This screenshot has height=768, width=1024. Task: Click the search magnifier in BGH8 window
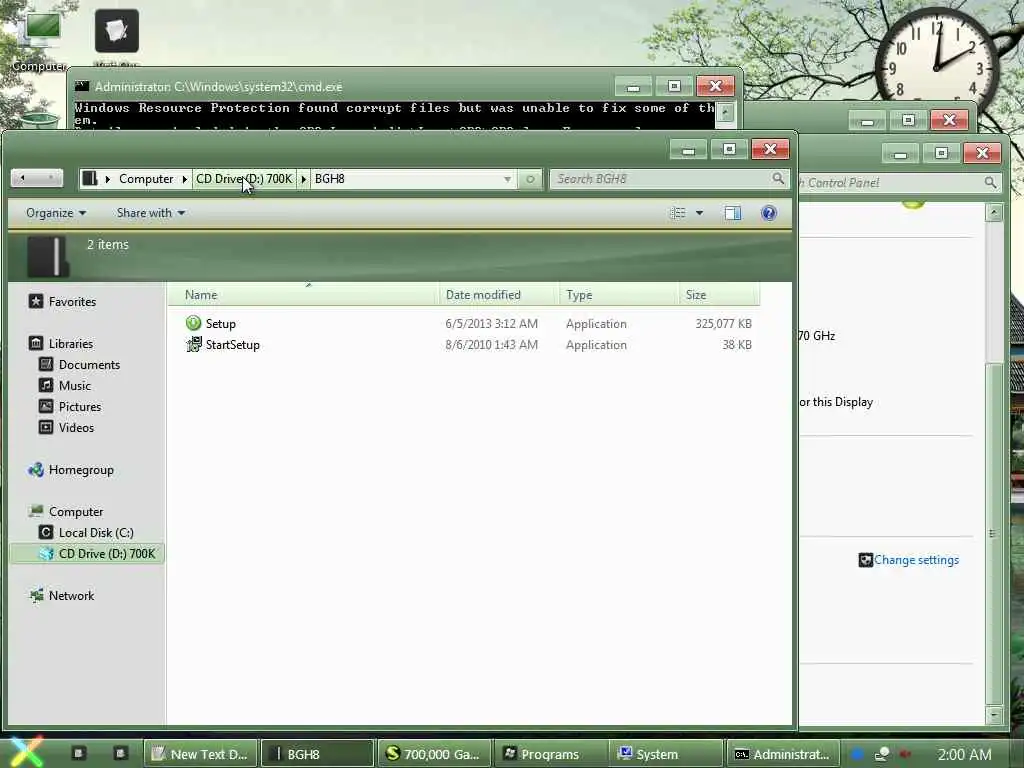click(778, 178)
